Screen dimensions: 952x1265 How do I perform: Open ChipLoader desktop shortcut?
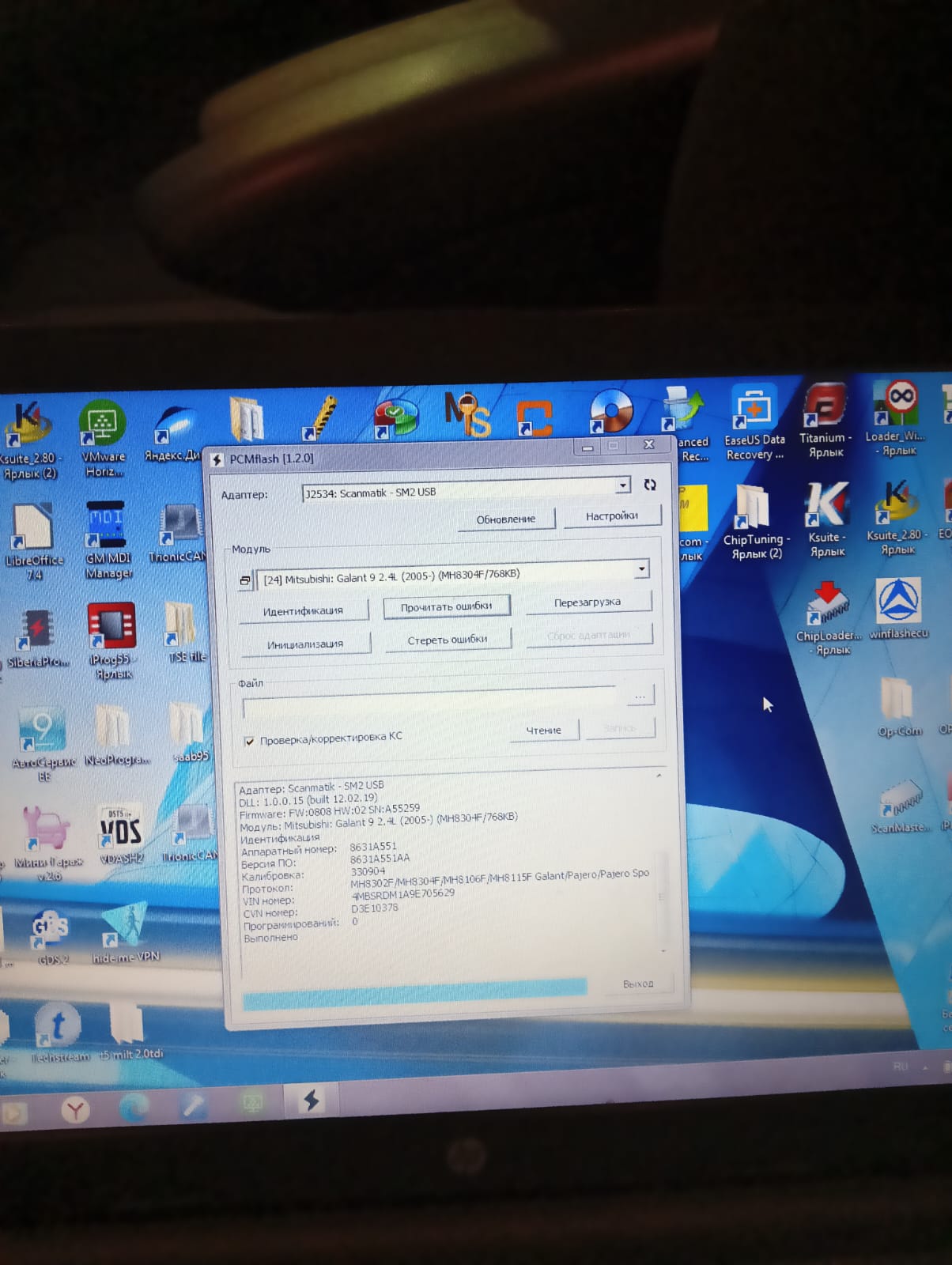pyautogui.click(x=827, y=607)
